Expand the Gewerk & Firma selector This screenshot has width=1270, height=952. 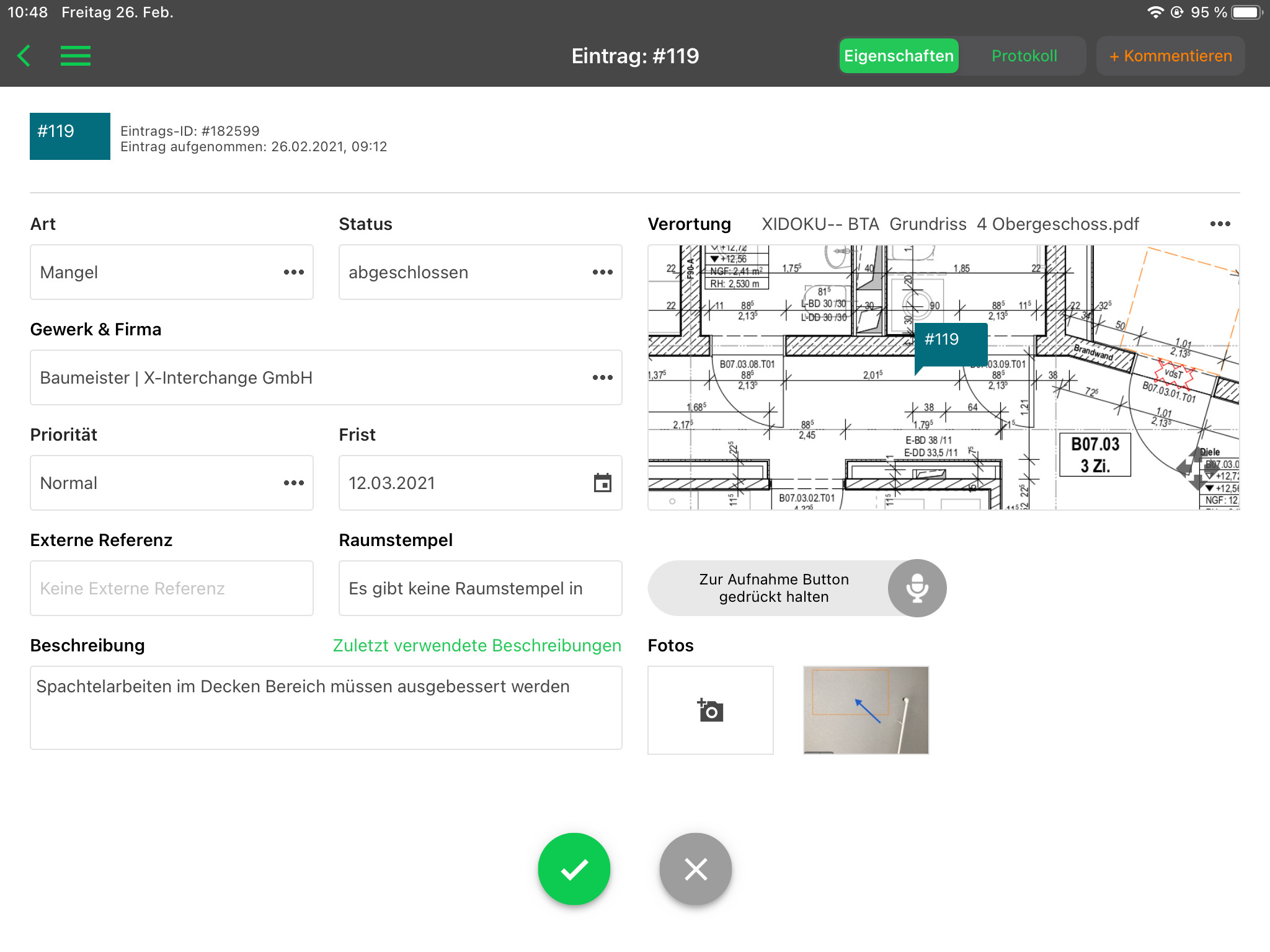pos(326,377)
